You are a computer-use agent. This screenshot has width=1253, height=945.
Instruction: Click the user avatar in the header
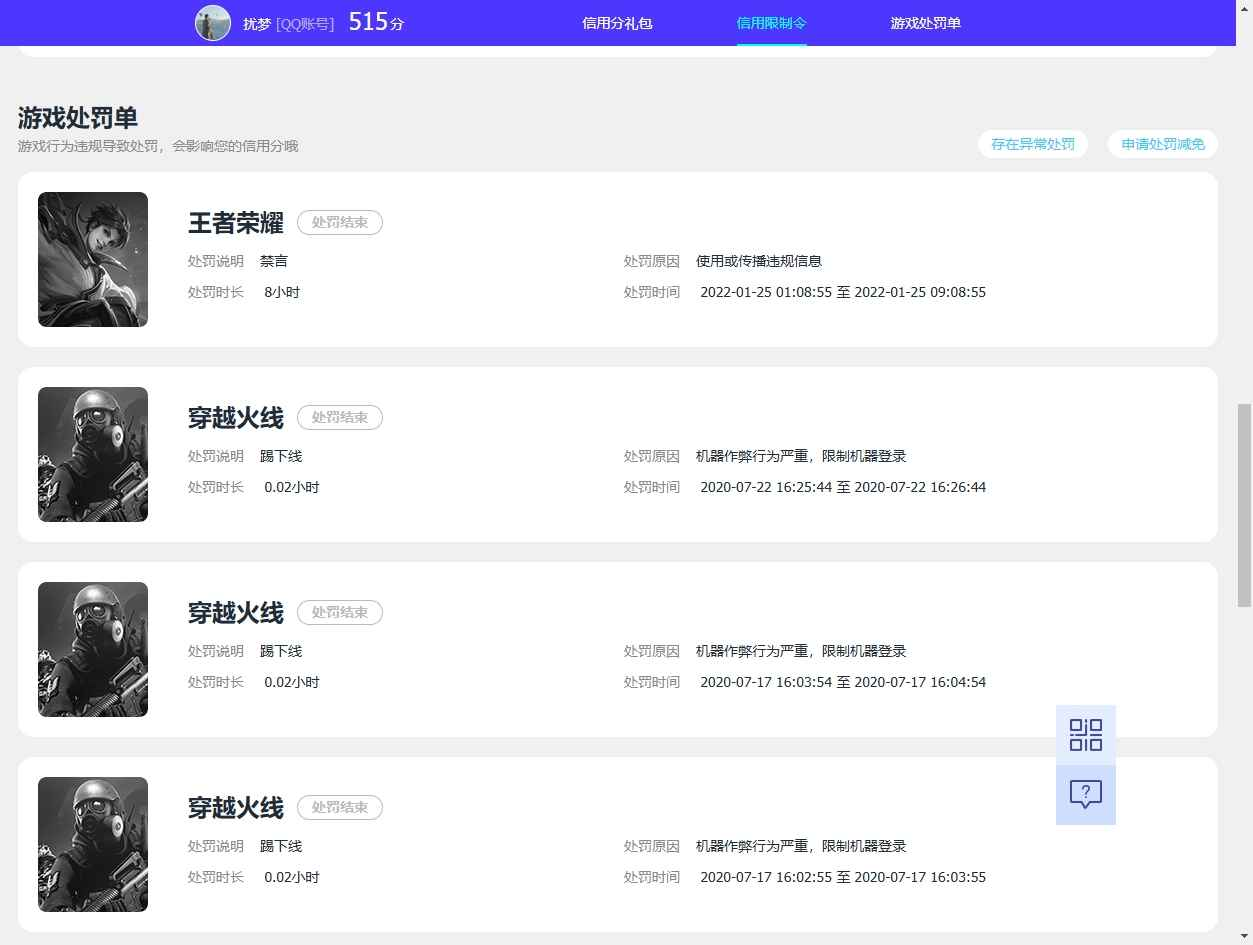pos(213,23)
